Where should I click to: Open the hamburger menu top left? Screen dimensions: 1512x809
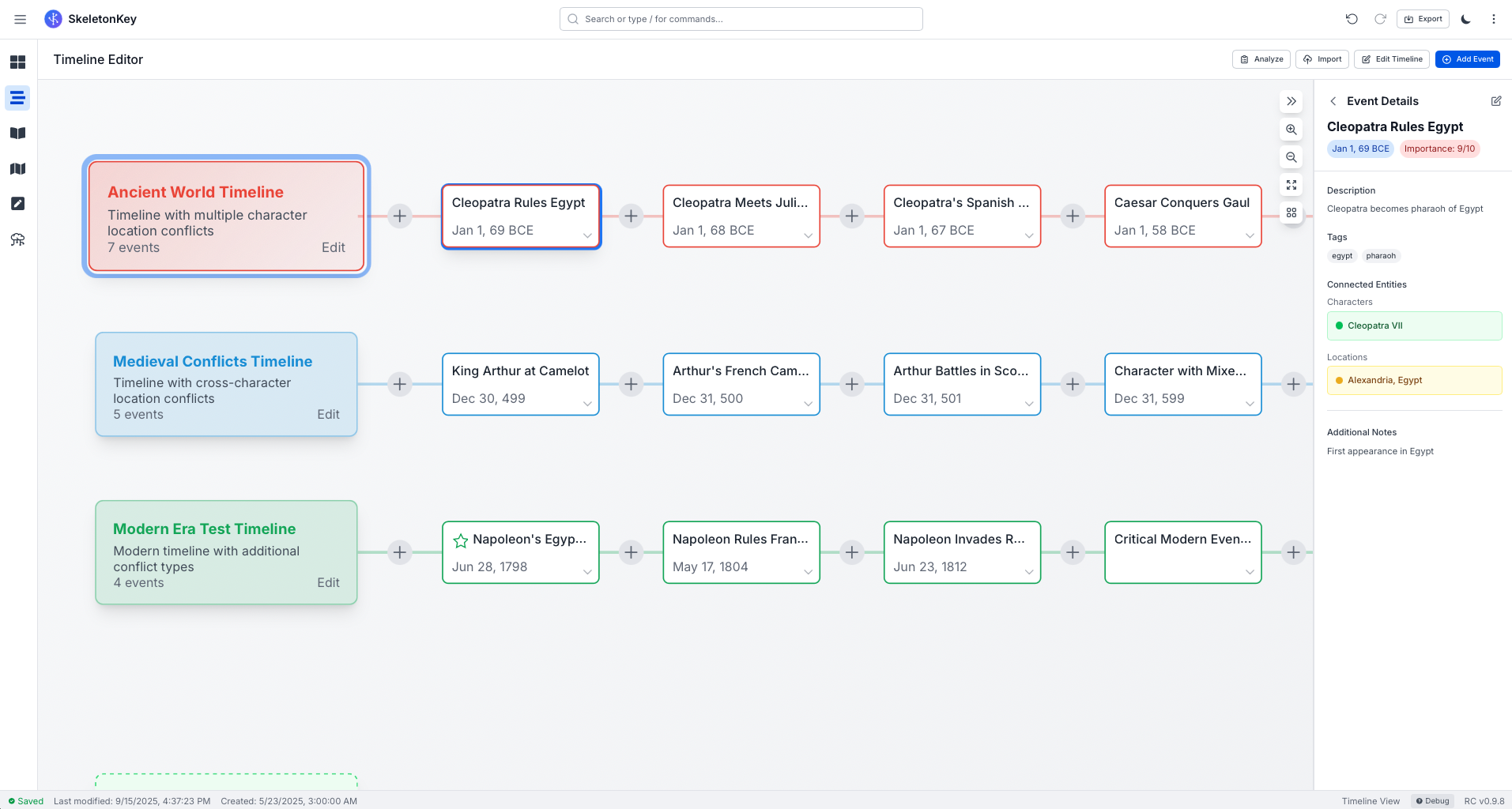pyautogui.click(x=20, y=19)
